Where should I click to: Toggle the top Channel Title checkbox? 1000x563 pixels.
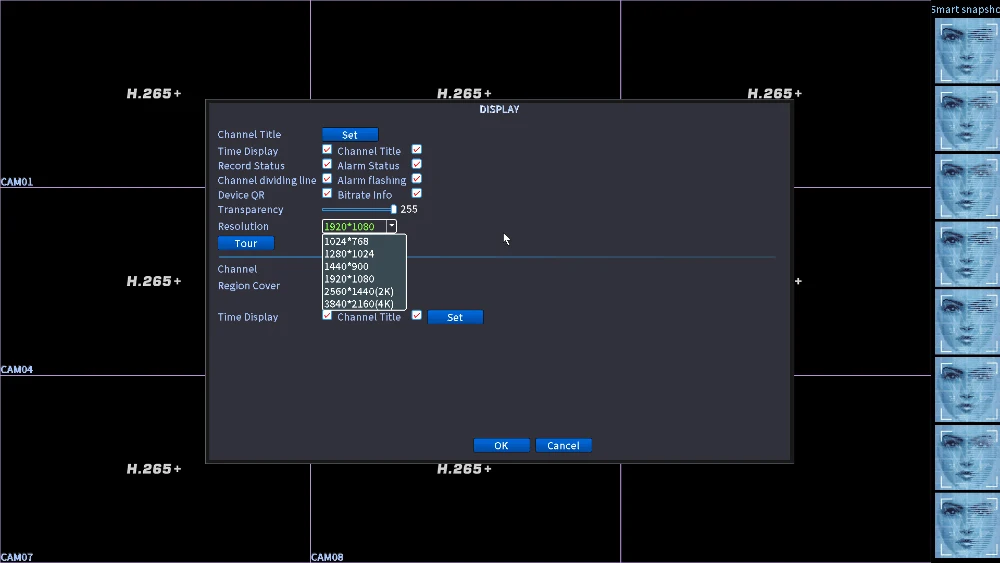pos(416,149)
